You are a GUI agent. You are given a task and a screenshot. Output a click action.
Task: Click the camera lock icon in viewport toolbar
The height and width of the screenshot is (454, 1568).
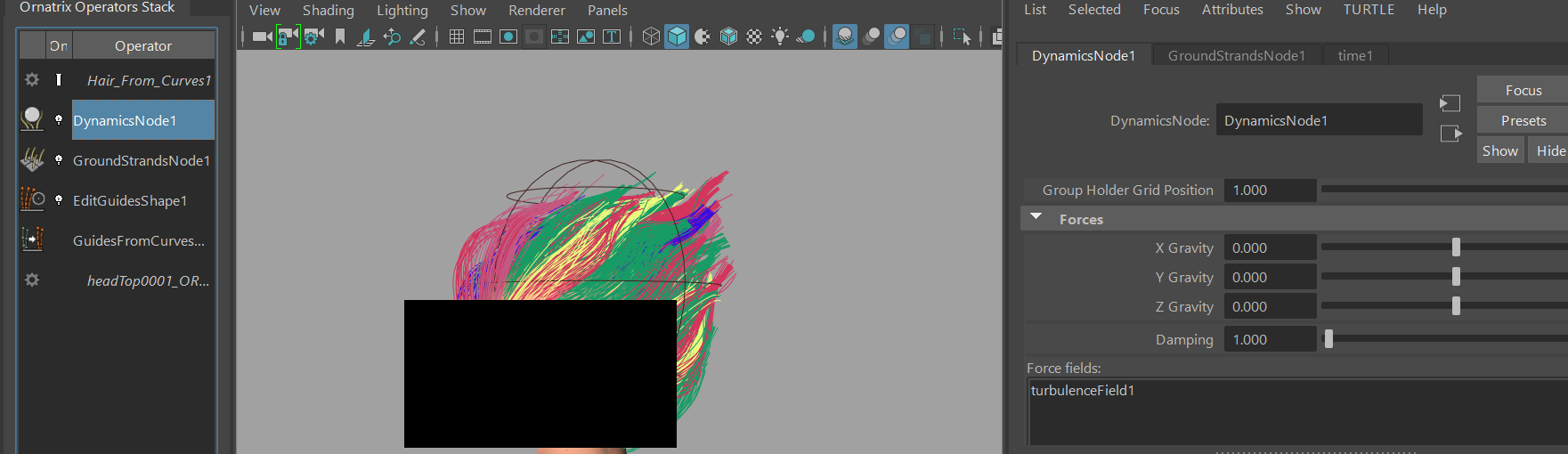pyautogui.click(x=287, y=36)
